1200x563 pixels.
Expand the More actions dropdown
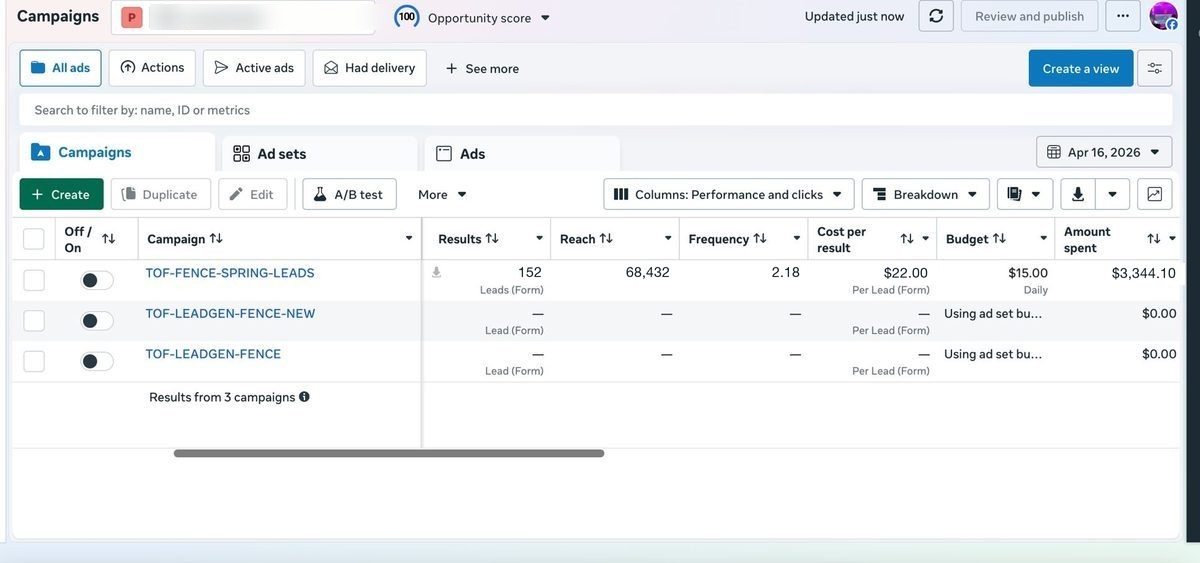pos(443,194)
